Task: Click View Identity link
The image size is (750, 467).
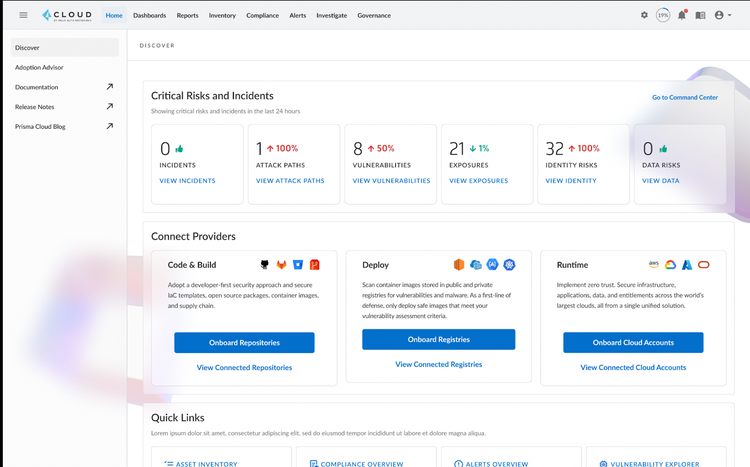Action: pos(571,180)
